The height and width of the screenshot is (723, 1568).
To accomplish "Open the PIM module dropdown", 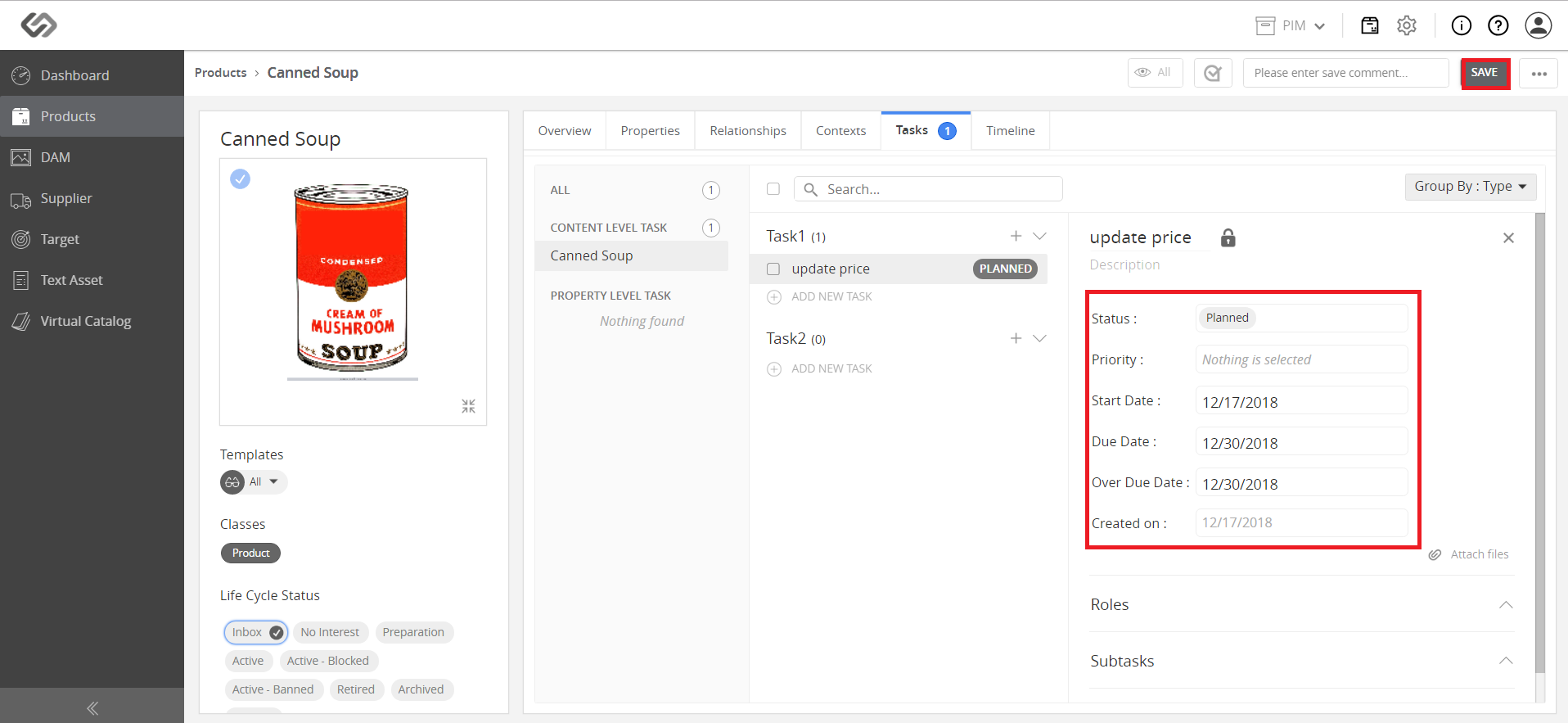I will pos(1291,25).
